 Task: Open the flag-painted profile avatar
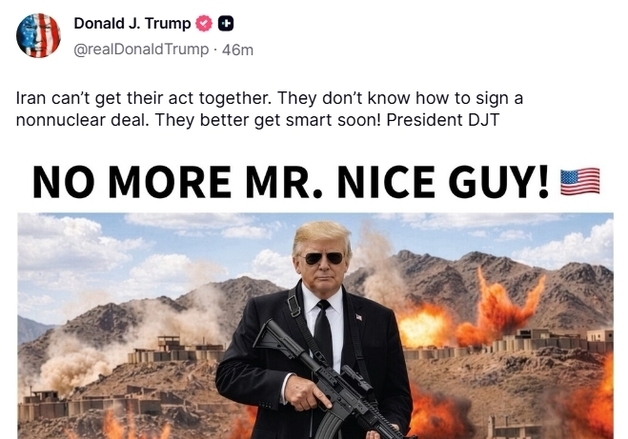click(38, 35)
